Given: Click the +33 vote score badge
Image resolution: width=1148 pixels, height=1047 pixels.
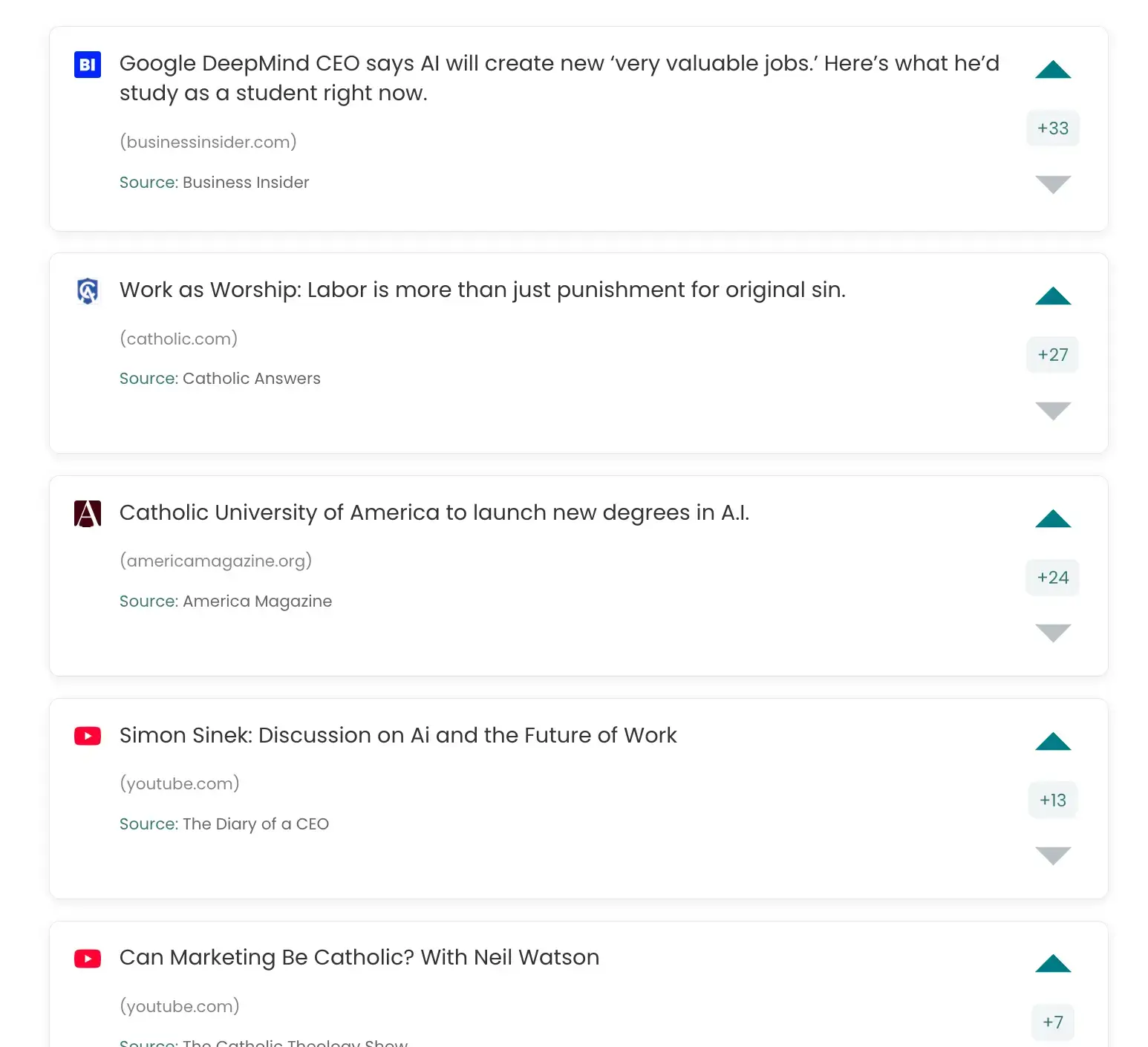Looking at the screenshot, I should pyautogui.click(x=1053, y=128).
